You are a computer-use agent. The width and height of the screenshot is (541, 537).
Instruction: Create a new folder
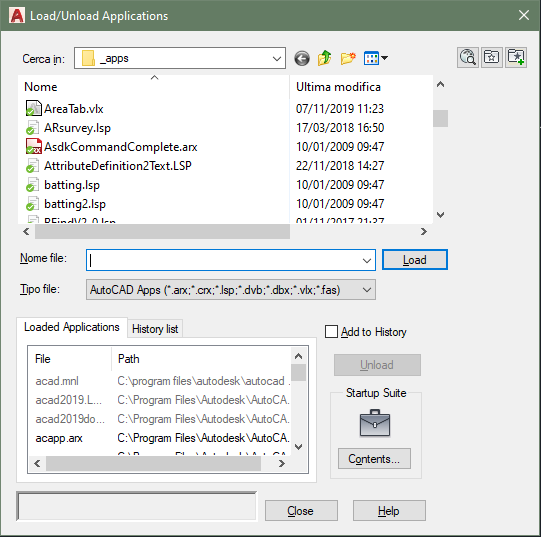348,58
